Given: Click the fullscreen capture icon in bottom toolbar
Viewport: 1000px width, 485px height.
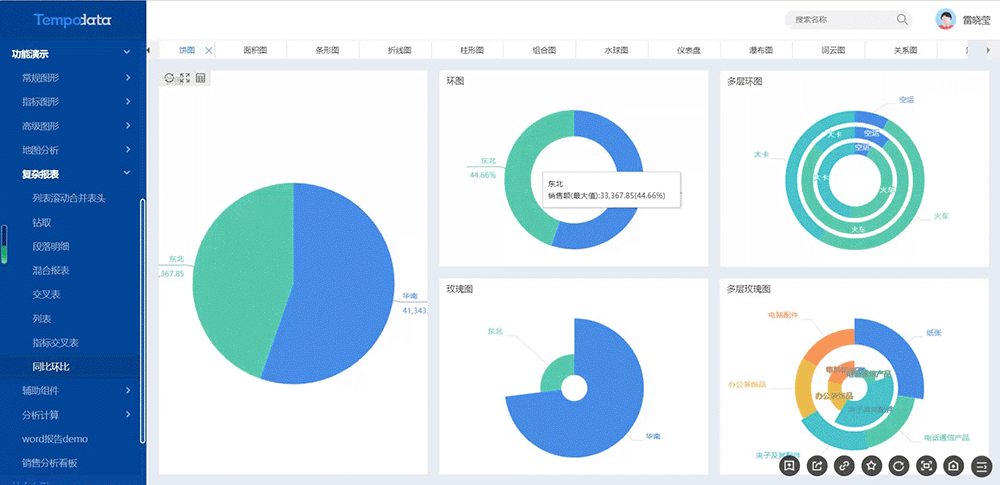Looking at the screenshot, I should (926, 466).
